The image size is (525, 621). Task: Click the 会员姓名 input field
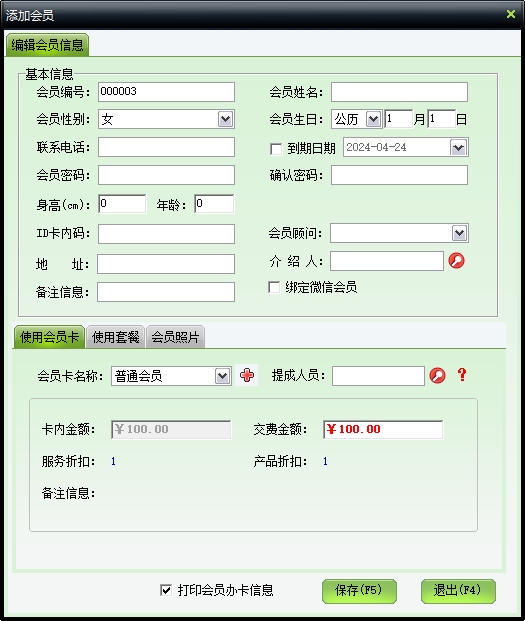click(x=399, y=92)
